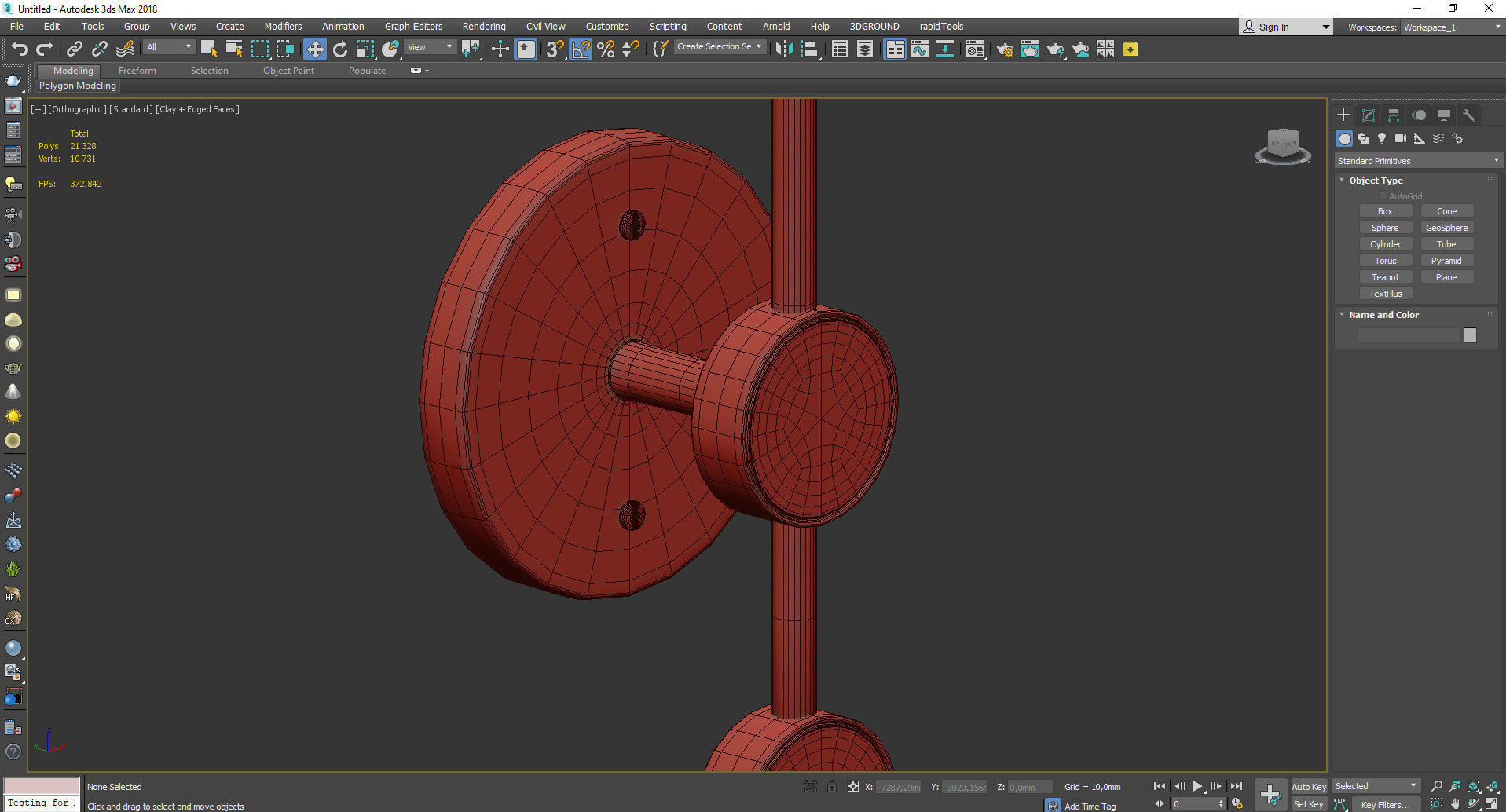The height and width of the screenshot is (812, 1506).
Task: Open the Rendered Frame Window icon
Action: [1030, 49]
